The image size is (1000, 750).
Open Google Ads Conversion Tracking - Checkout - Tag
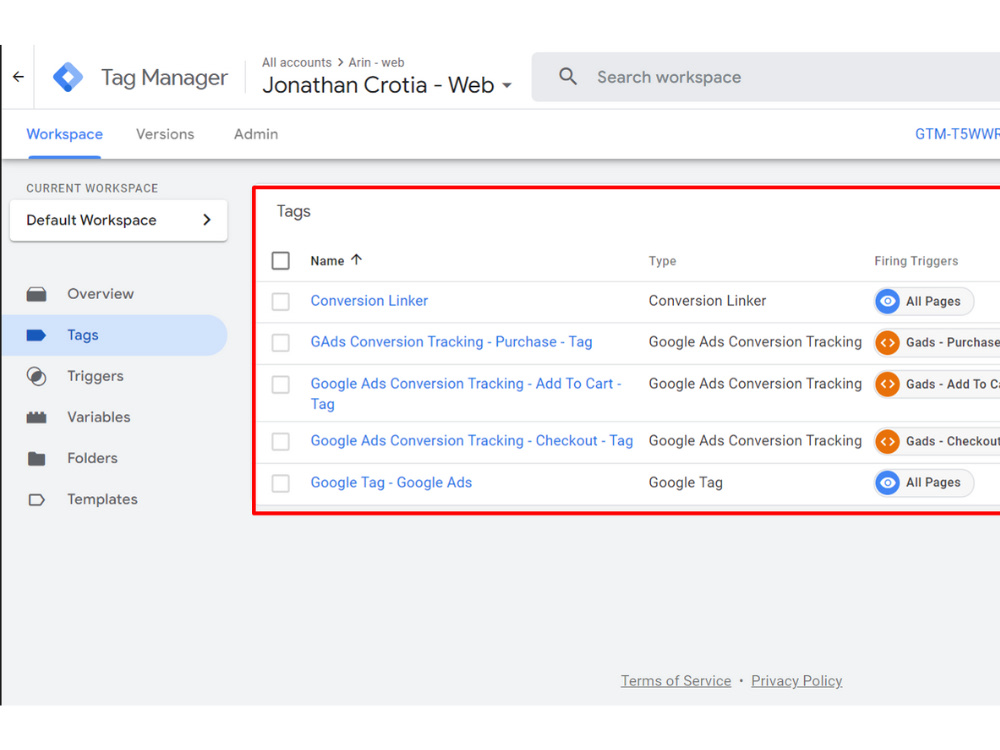(472, 441)
